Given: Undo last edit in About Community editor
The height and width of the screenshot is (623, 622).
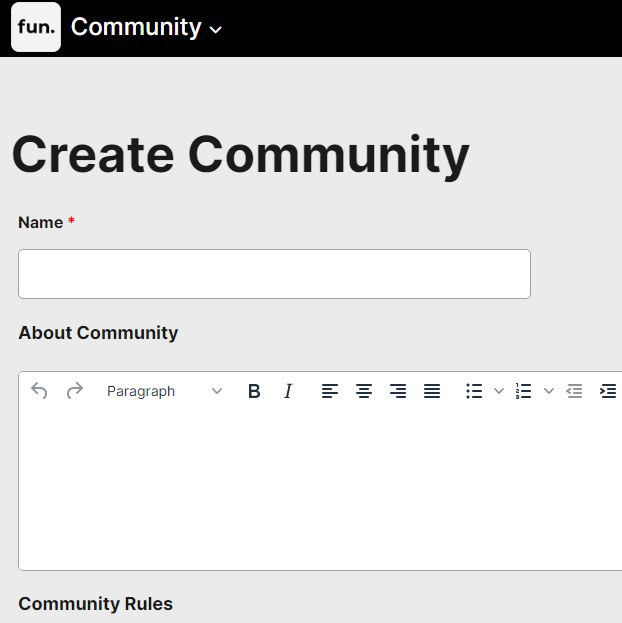Looking at the screenshot, I should point(39,391).
